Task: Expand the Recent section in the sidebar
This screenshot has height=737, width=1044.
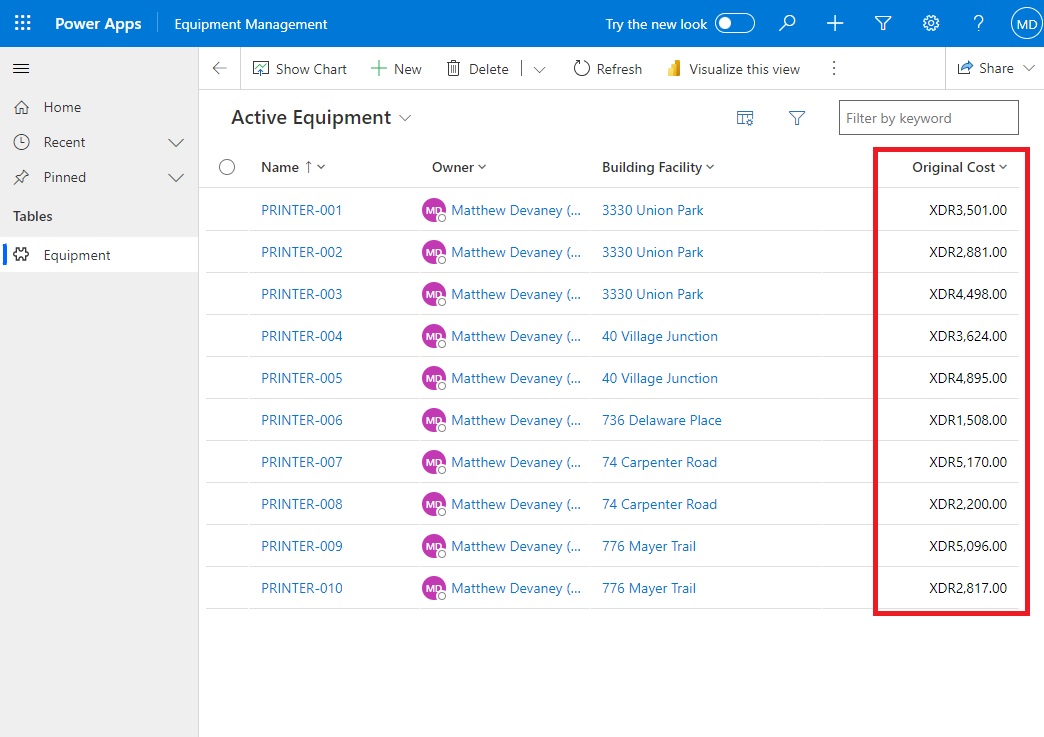Action: click(x=177, y=142)
